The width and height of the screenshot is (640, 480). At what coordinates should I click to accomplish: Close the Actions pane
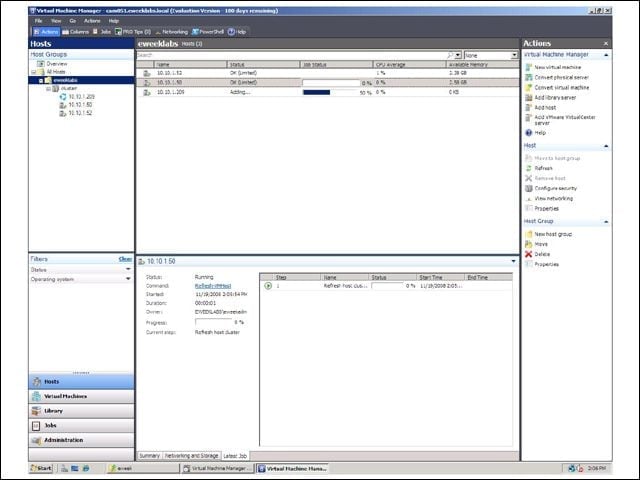(606, 43)
